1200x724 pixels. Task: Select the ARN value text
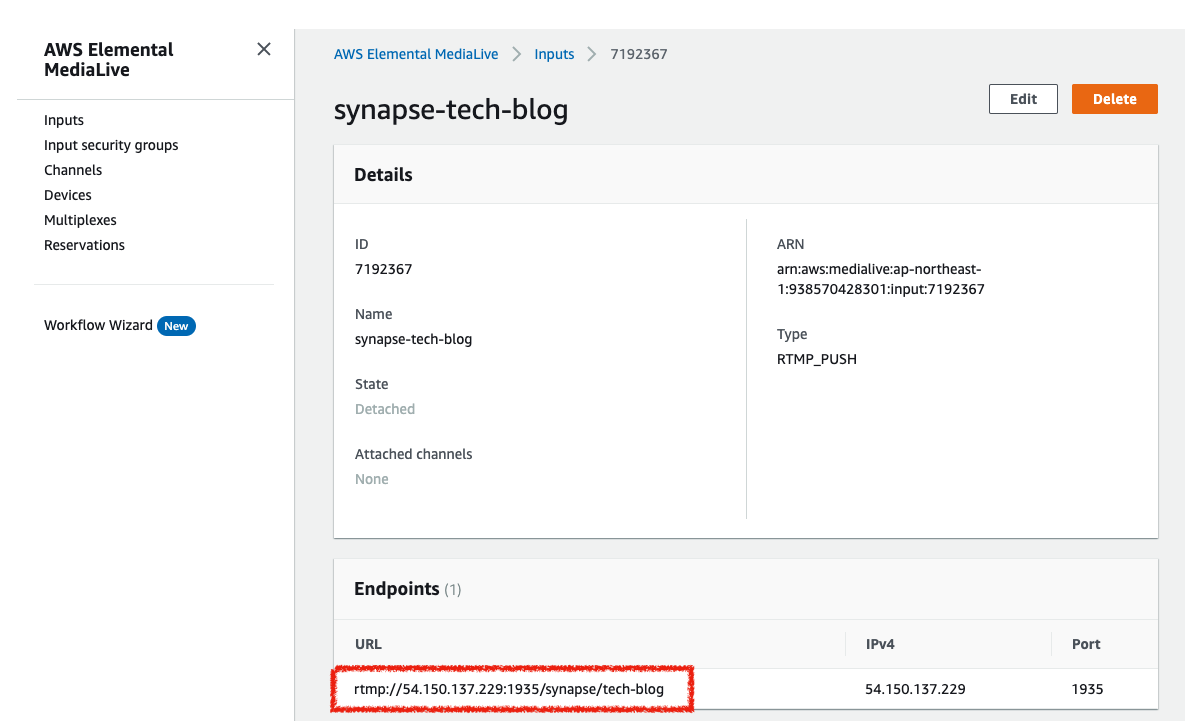tap(881, 279)
